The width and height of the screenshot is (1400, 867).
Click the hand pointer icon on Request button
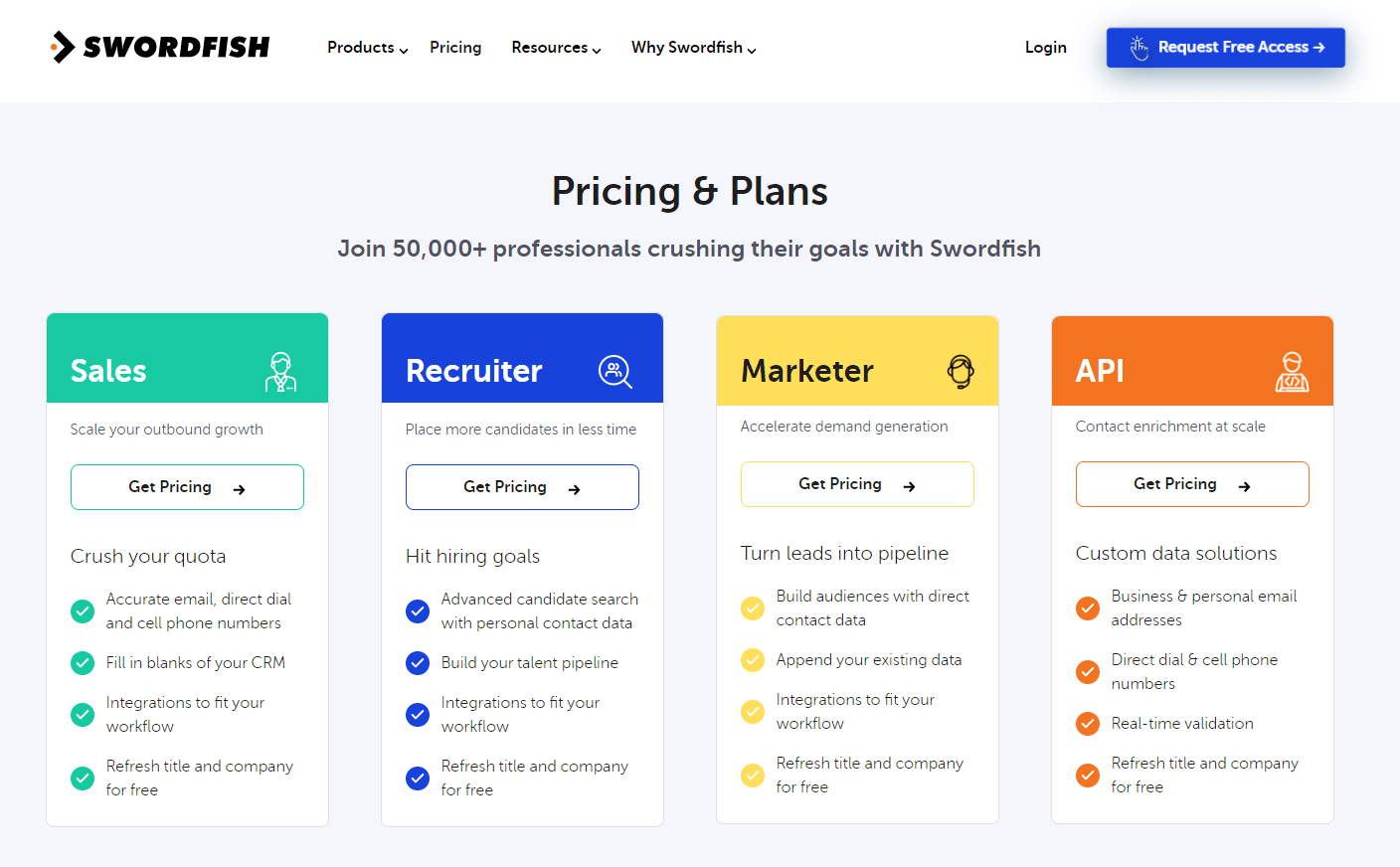pyautogui.click(x=1139, y=48)
